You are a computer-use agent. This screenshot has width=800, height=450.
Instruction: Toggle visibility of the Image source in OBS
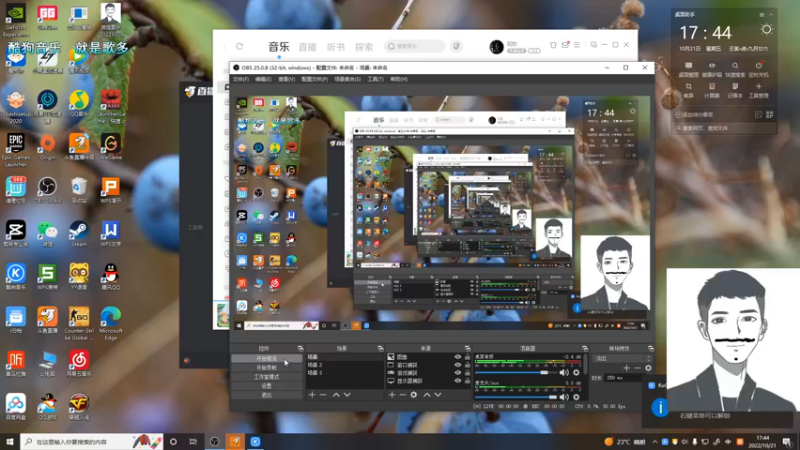[458, 357]
